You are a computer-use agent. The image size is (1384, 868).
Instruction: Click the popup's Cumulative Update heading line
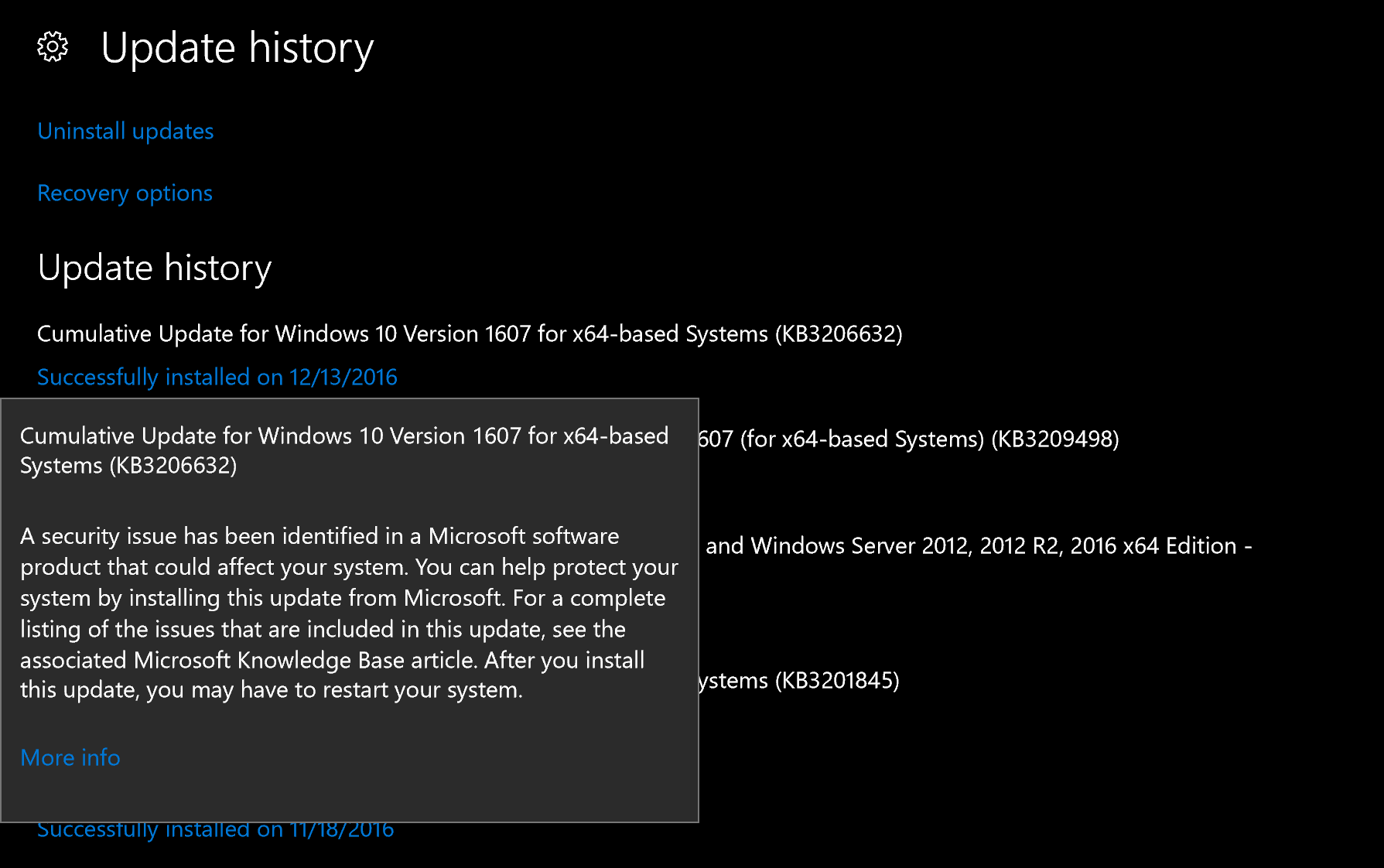343,436
